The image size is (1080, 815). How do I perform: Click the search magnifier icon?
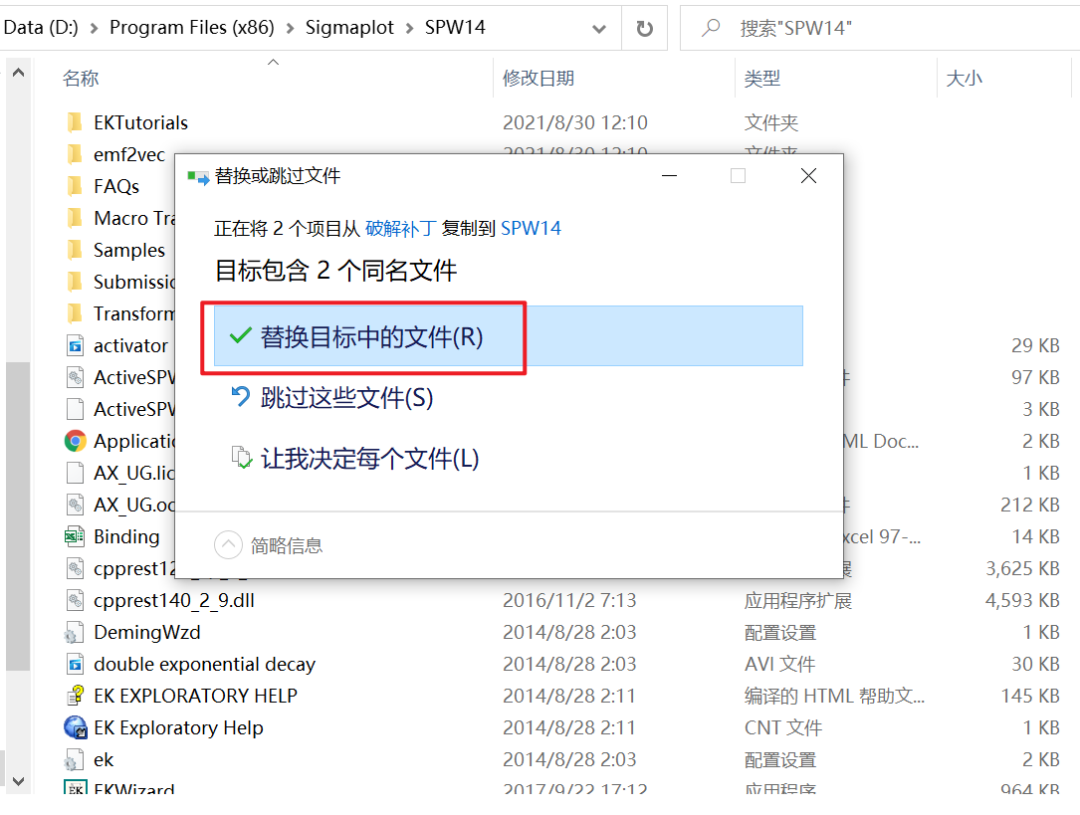[x=710, y=28]
